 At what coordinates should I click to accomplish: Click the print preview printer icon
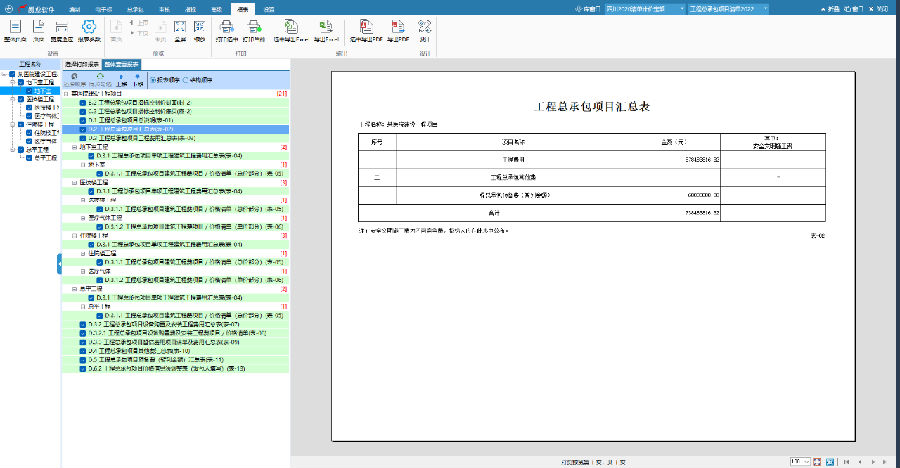pyautogui.click(x=227, y=27)
